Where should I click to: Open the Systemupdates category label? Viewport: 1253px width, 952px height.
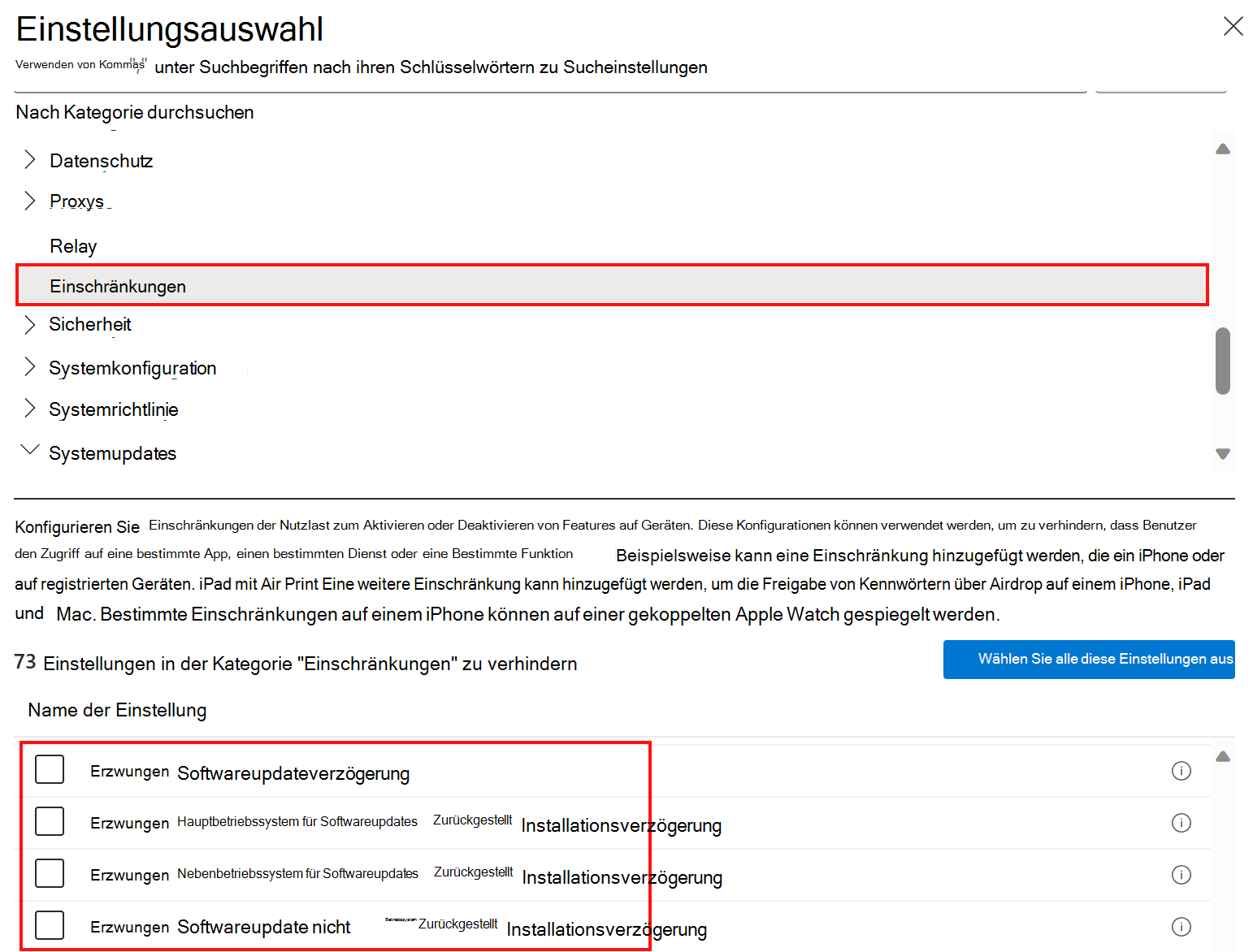[112, 453]
